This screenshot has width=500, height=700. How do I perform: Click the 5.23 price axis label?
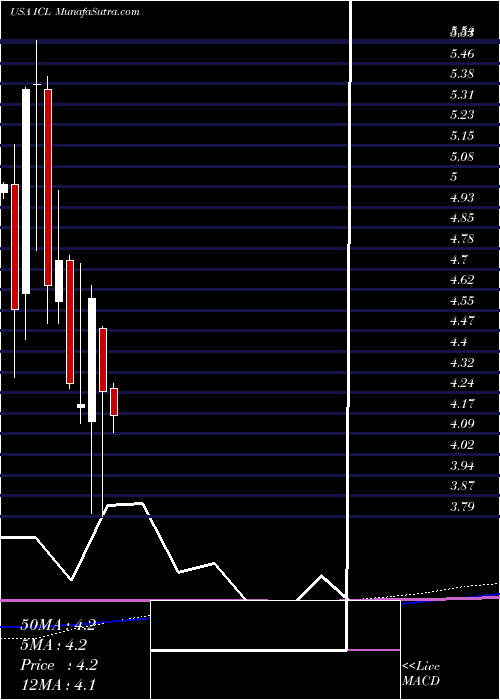click(x=462, y=115)
